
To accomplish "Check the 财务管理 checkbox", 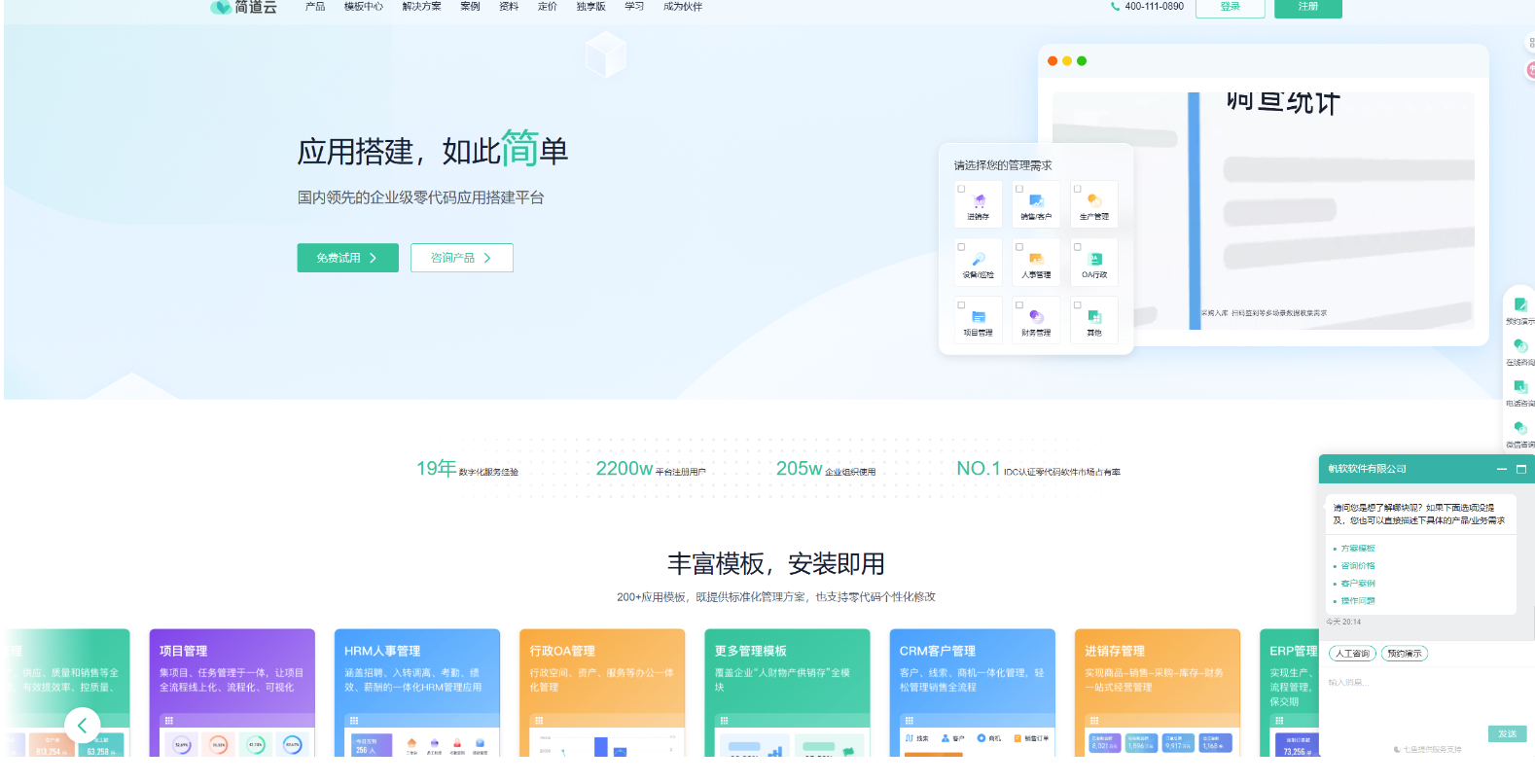I will (x=1019, y=305).
